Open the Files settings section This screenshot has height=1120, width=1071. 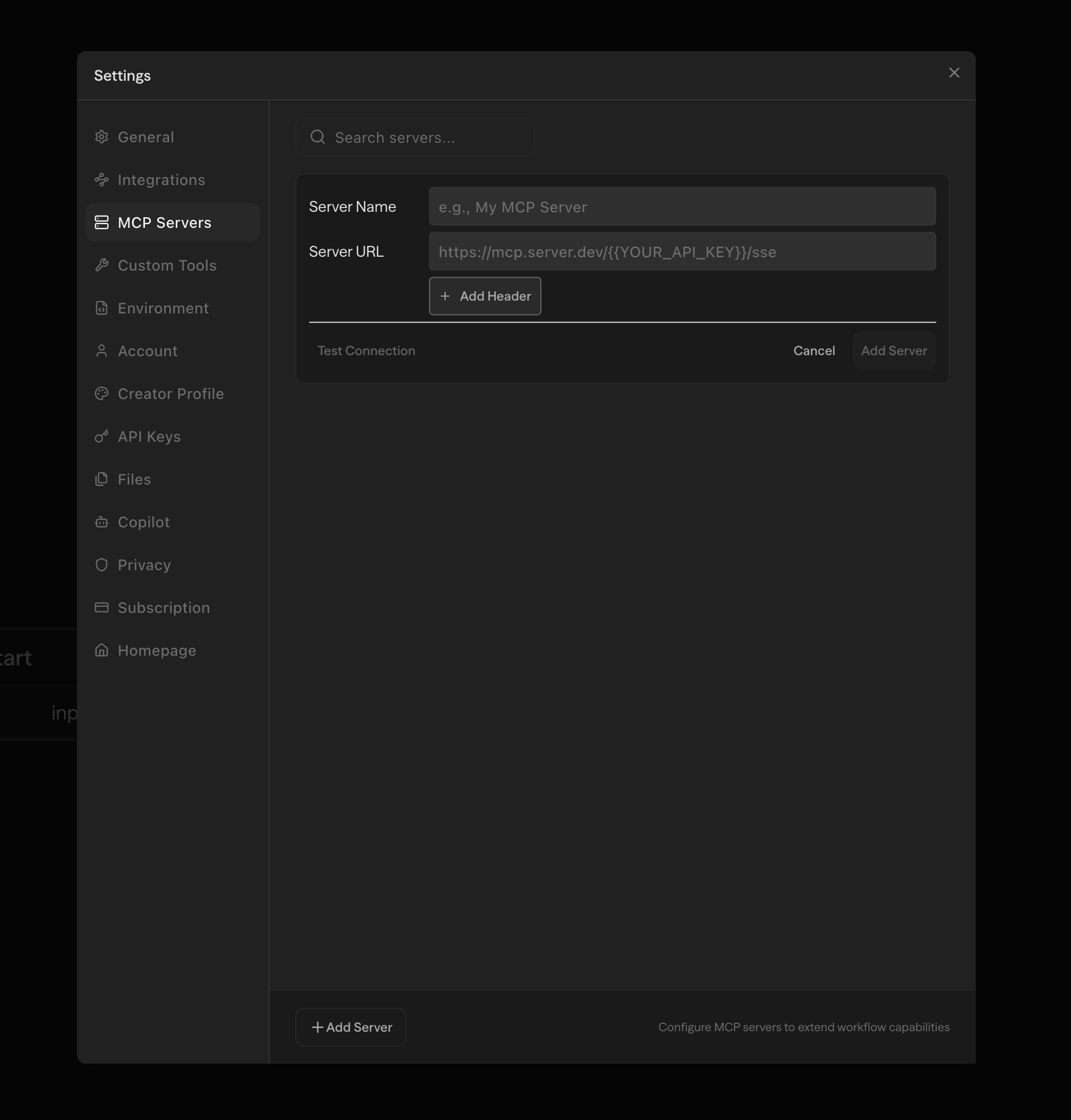point(134,480)
